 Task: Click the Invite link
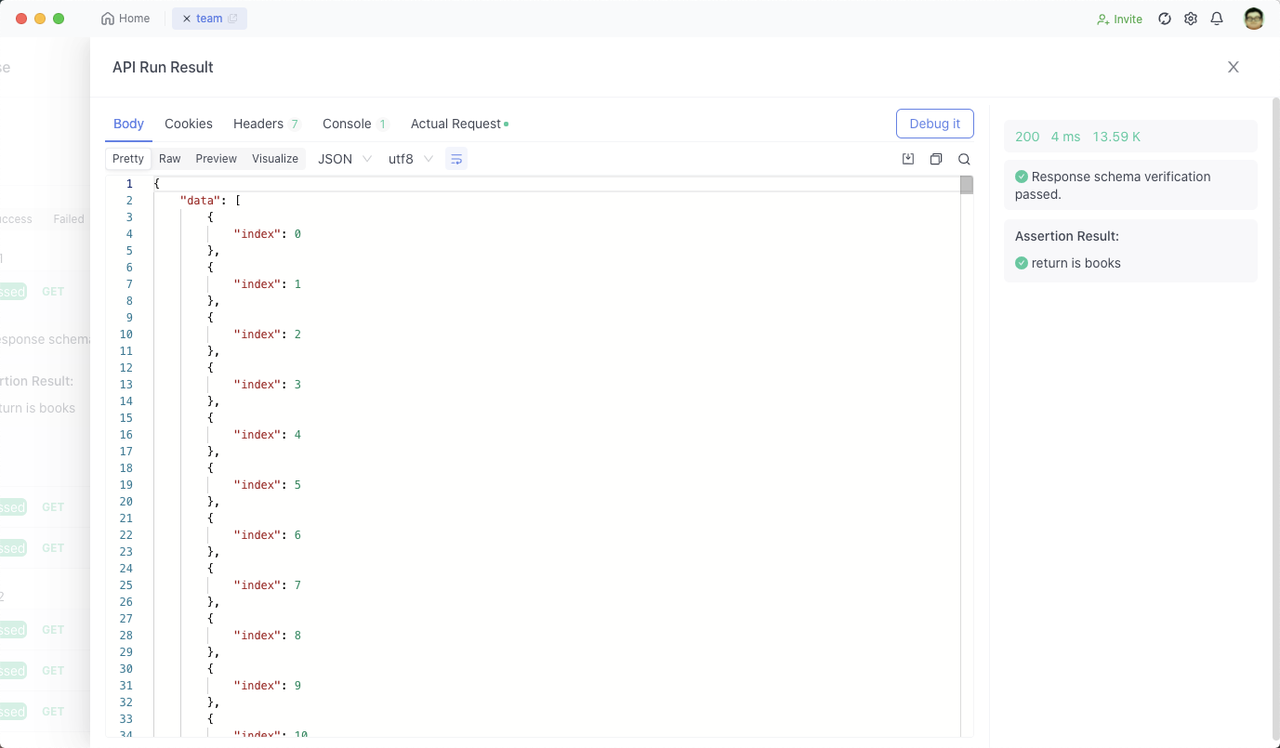(1120, 19)
